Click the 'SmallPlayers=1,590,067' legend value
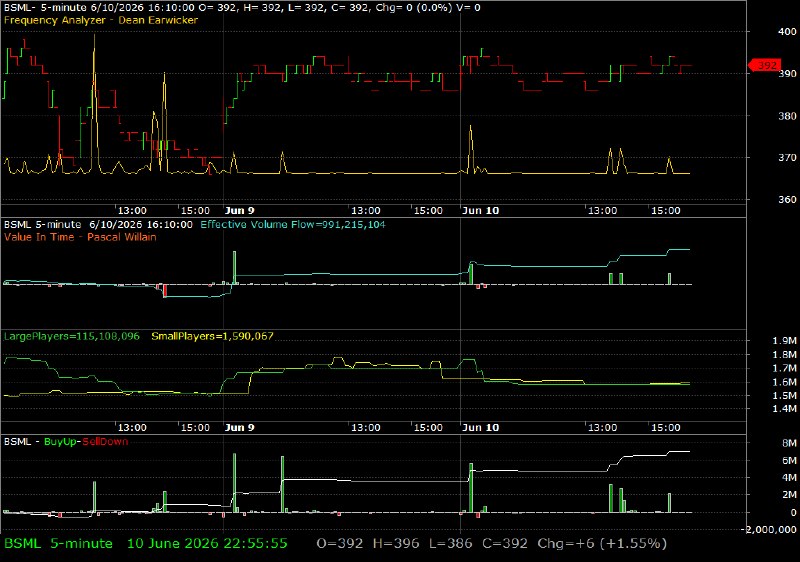The height and width of the screenshot is (562, 800). click(x=212, y=337)
